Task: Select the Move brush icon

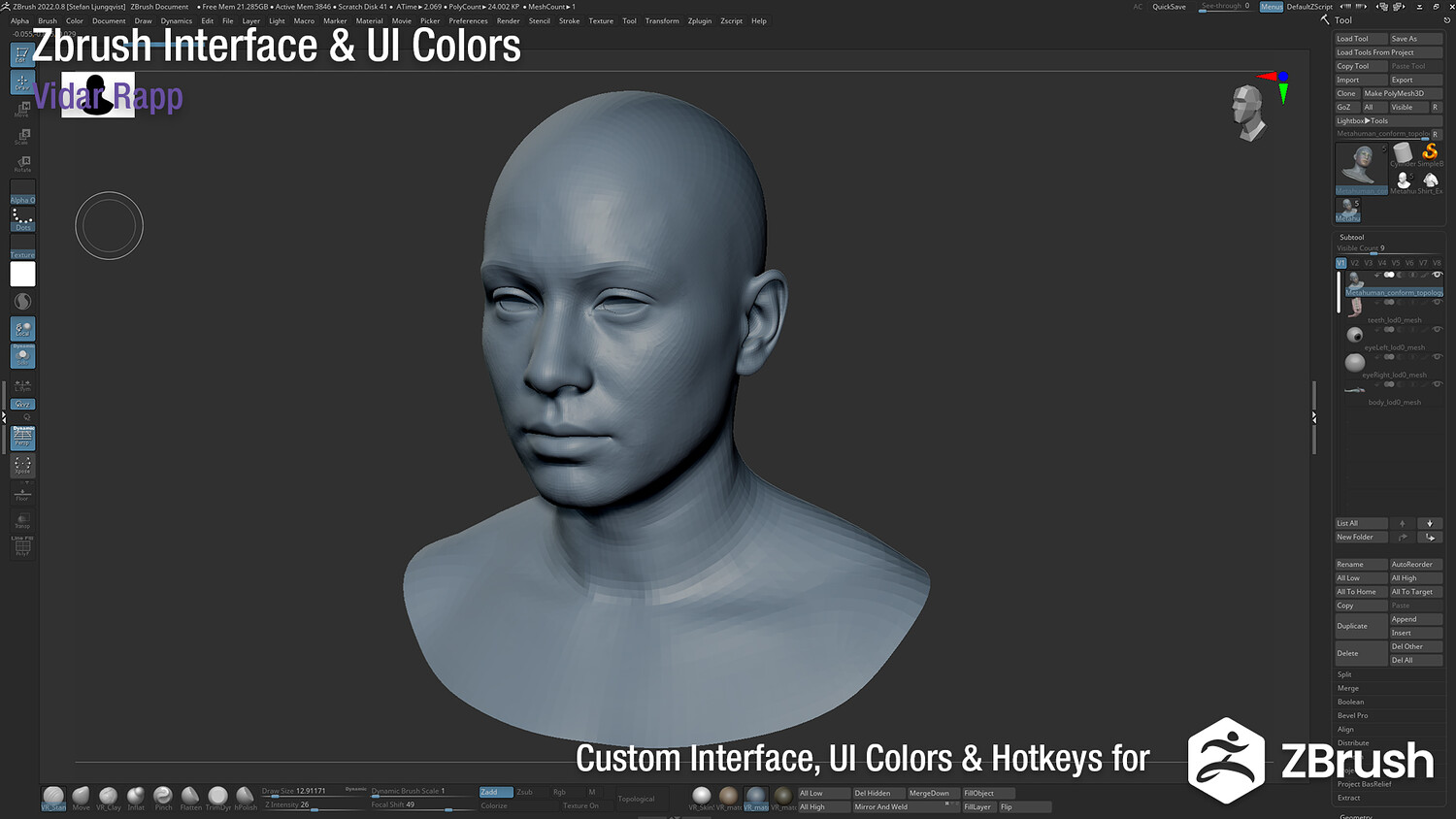Action: point(81,798)
